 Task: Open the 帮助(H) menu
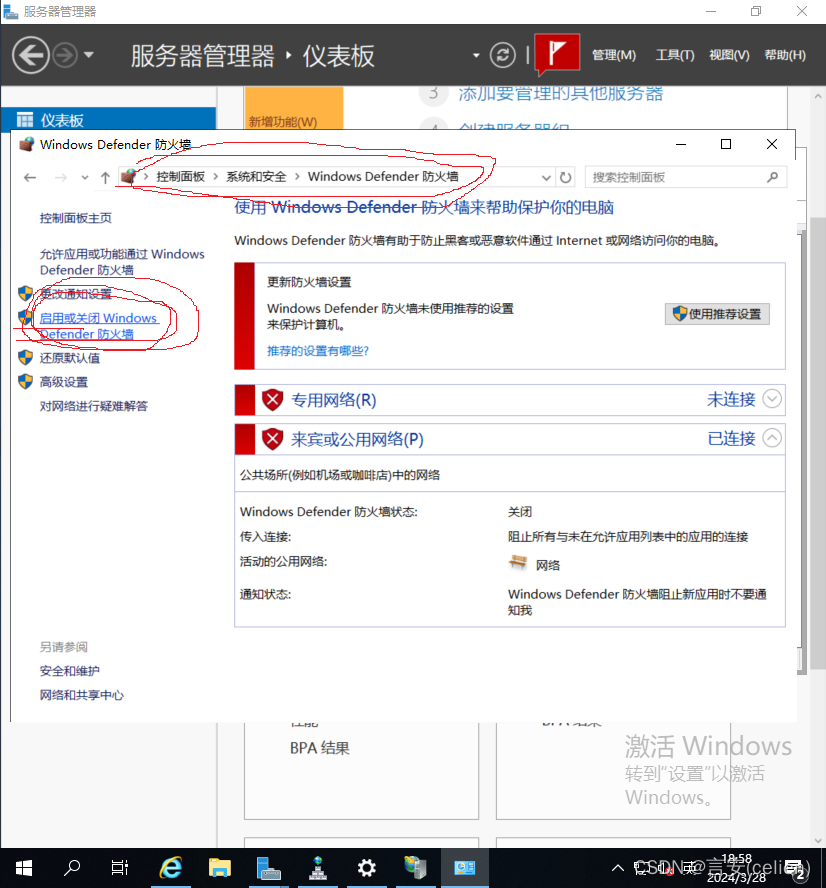(785, 55)
